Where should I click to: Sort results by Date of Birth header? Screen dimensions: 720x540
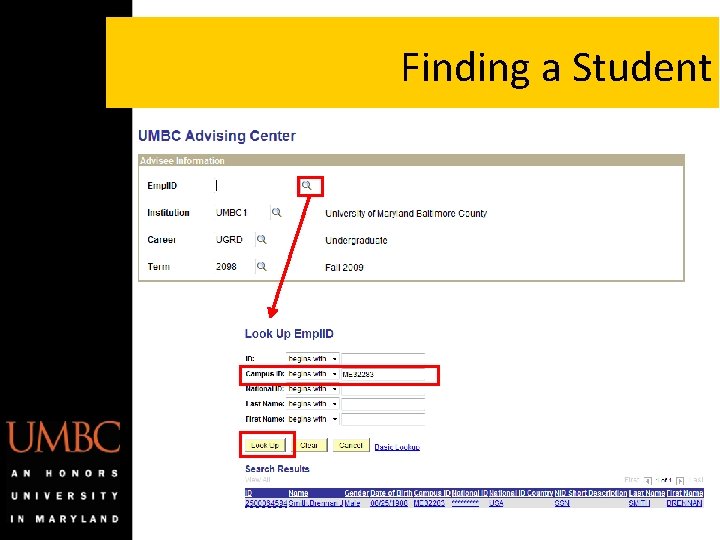pyautogui.click(x=391, y=493)
